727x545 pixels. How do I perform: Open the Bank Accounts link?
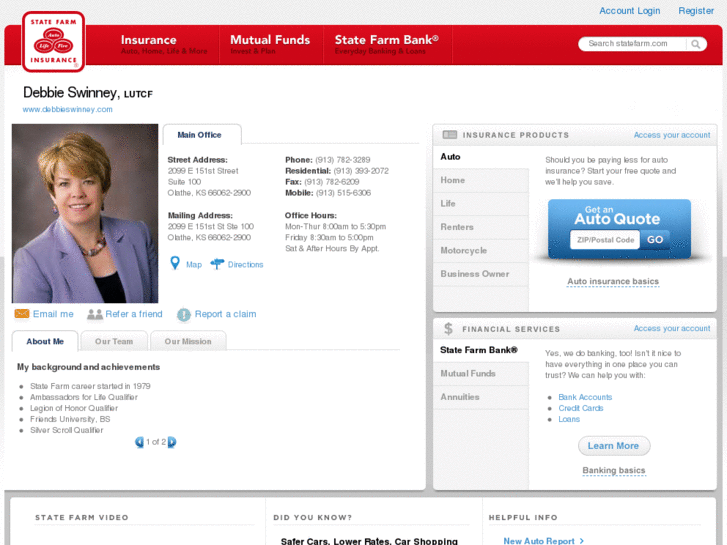585,397
